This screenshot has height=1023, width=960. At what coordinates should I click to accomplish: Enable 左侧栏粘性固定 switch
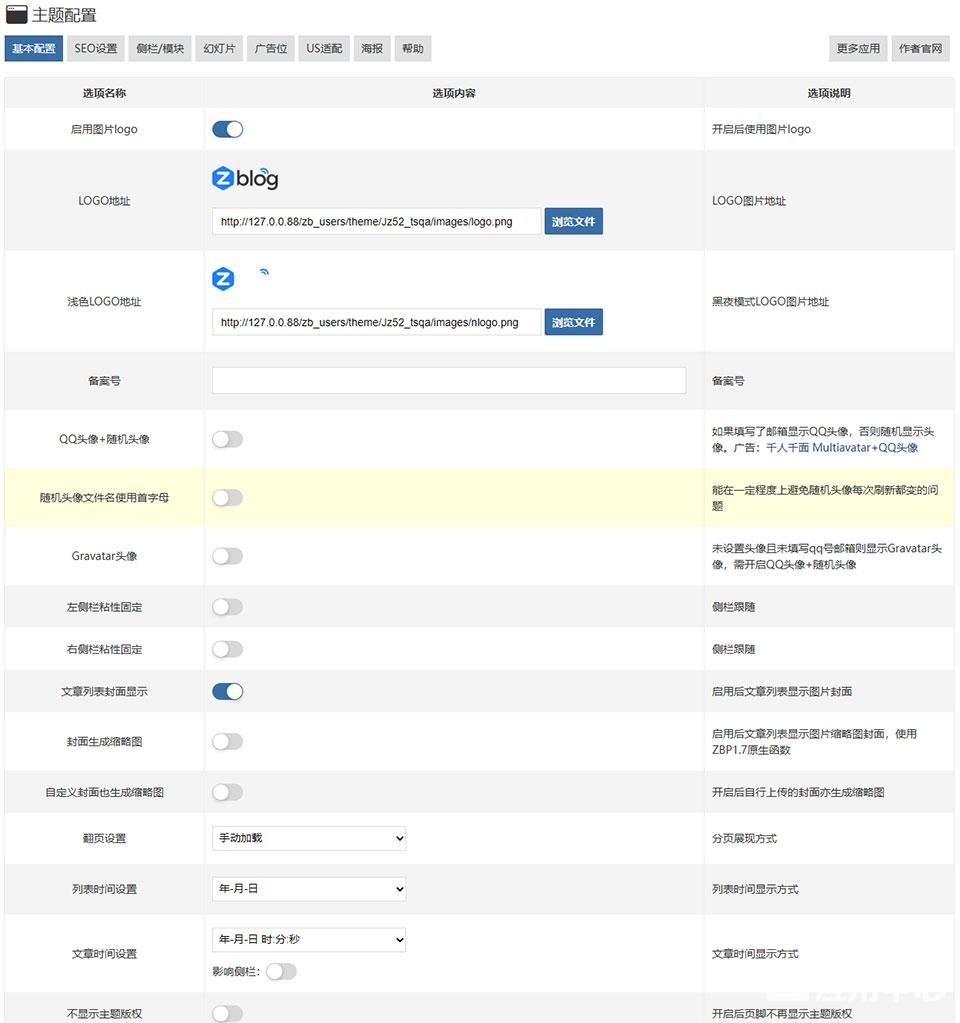click(x=227, y=607)
